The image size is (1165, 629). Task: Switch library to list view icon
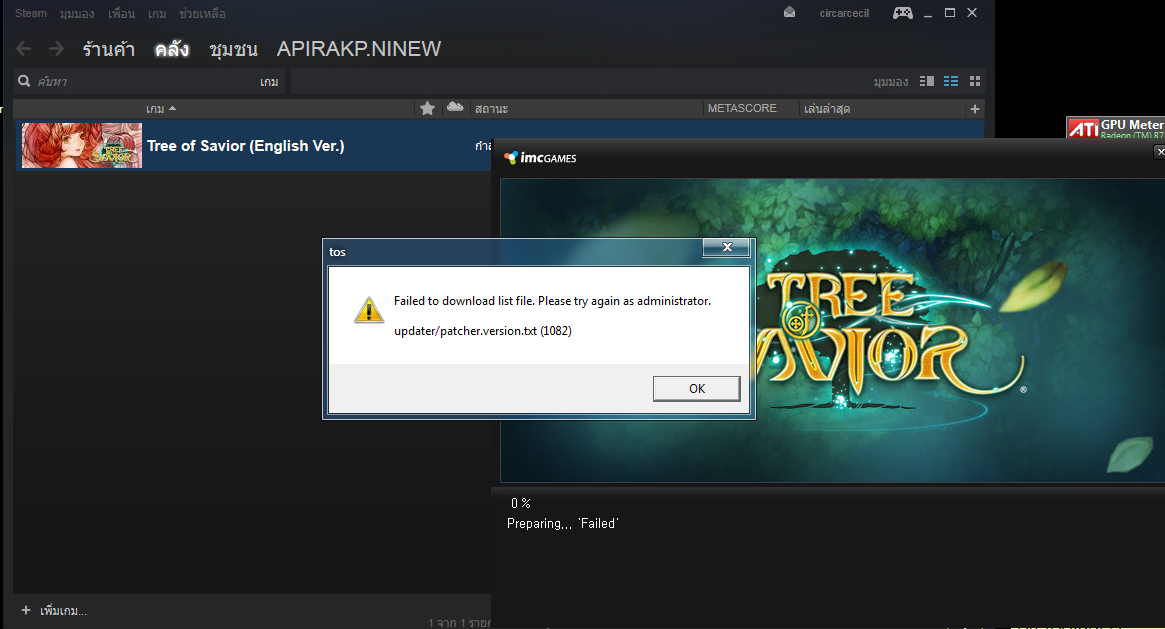pyautogui.click(x=951, y=81)
